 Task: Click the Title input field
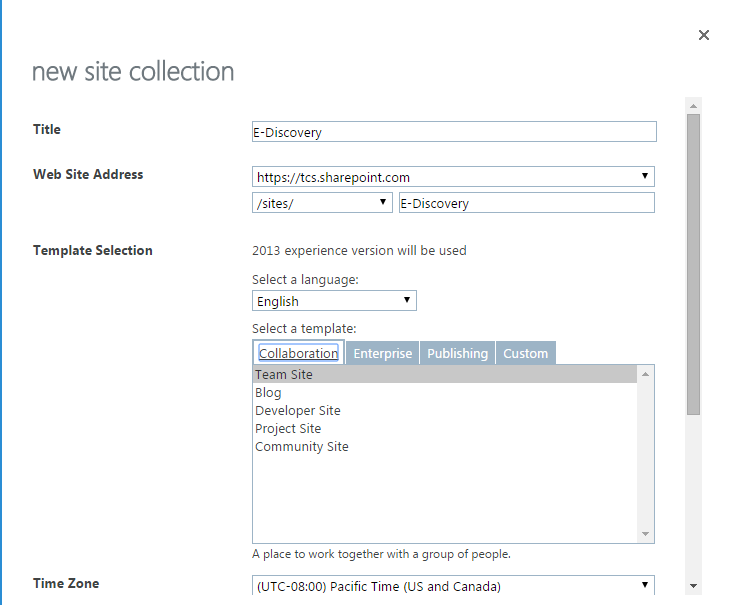click(x=454, y=132)
